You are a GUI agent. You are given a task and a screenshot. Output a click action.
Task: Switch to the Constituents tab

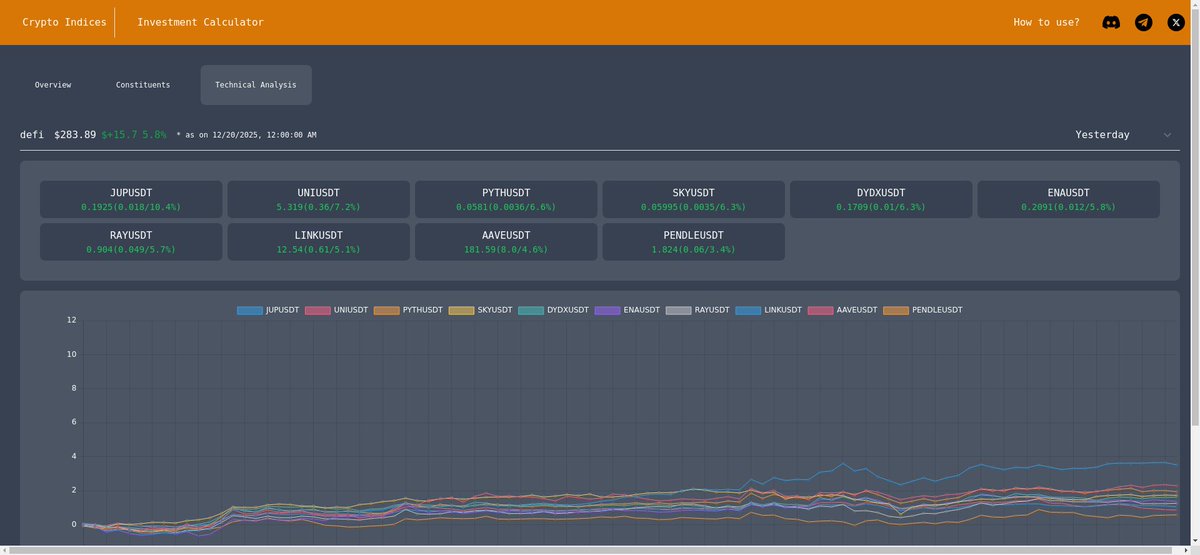pyautogui.click(x=143, y=85)
